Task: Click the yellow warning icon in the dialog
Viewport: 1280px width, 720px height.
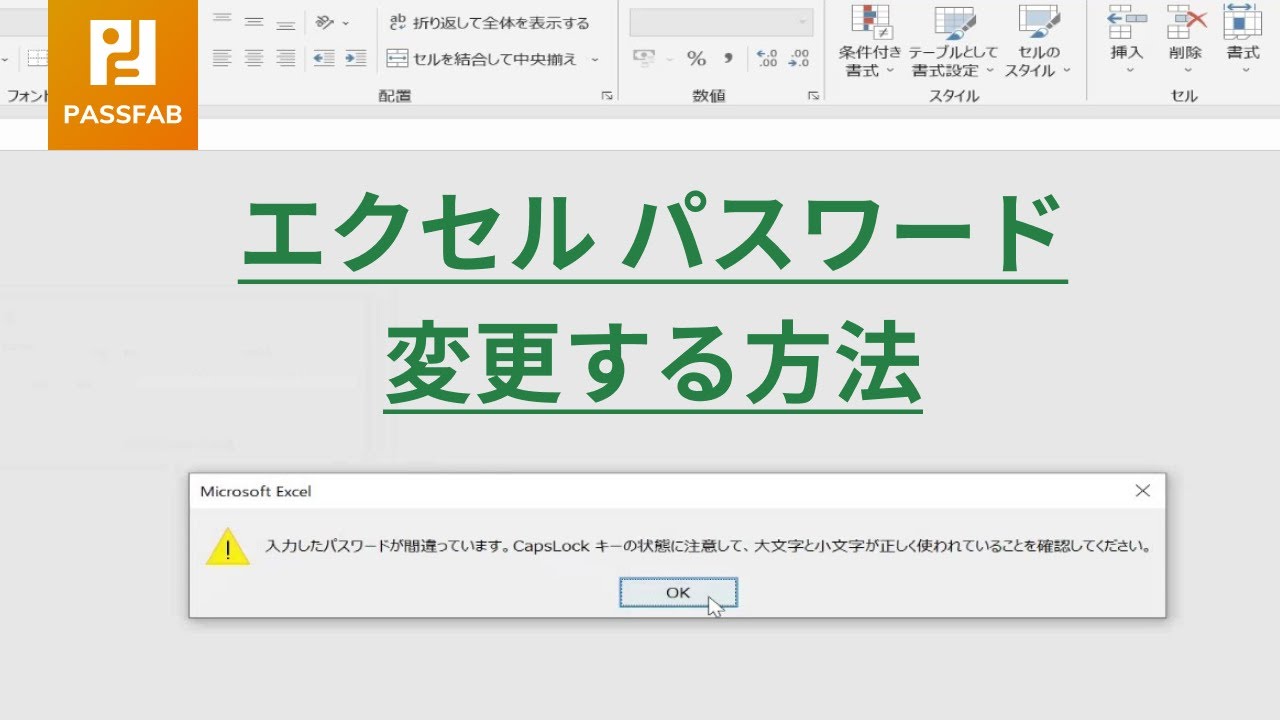Action: [x=228, y=546]
